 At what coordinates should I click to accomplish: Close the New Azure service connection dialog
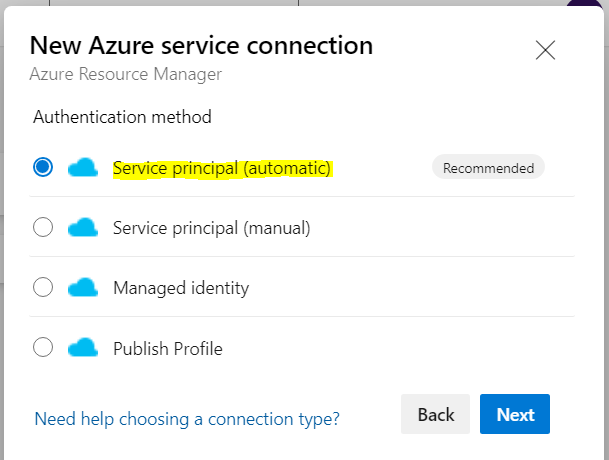click(545, 51)
